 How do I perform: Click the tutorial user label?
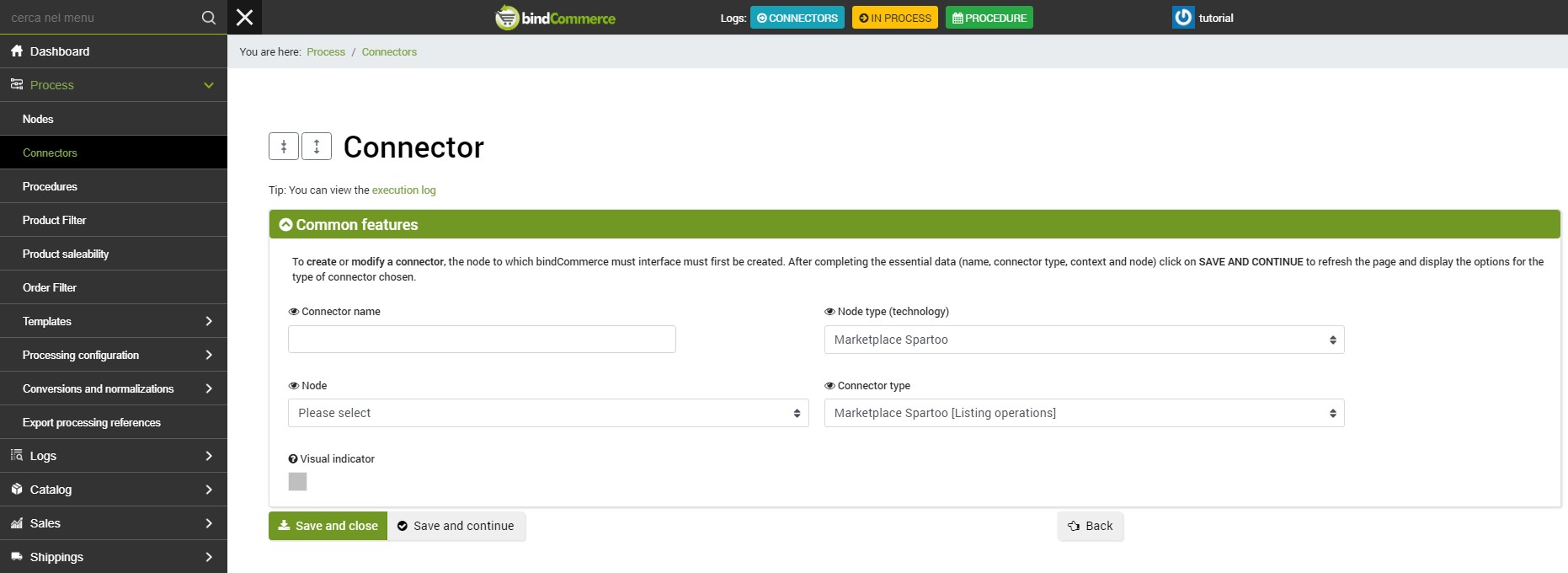(x=1216, y=18)
